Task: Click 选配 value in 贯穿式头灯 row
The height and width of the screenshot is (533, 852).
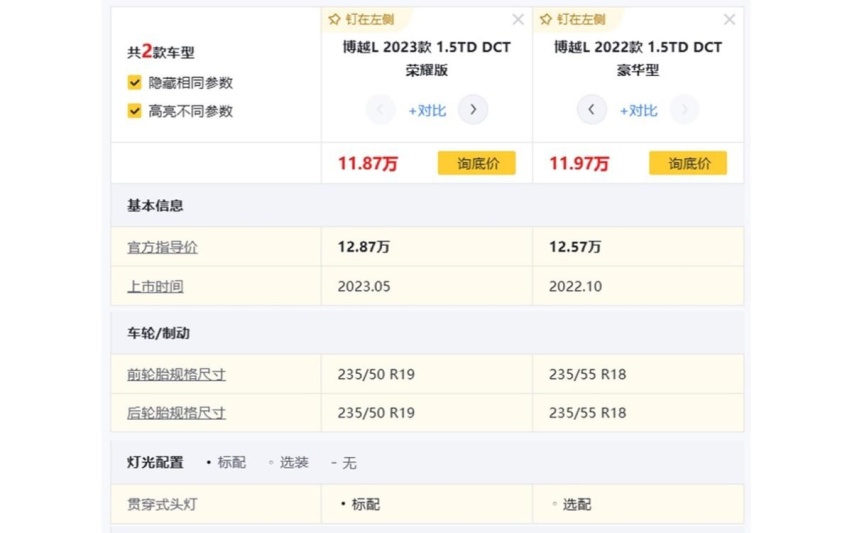Action: [x=571, y=504]
